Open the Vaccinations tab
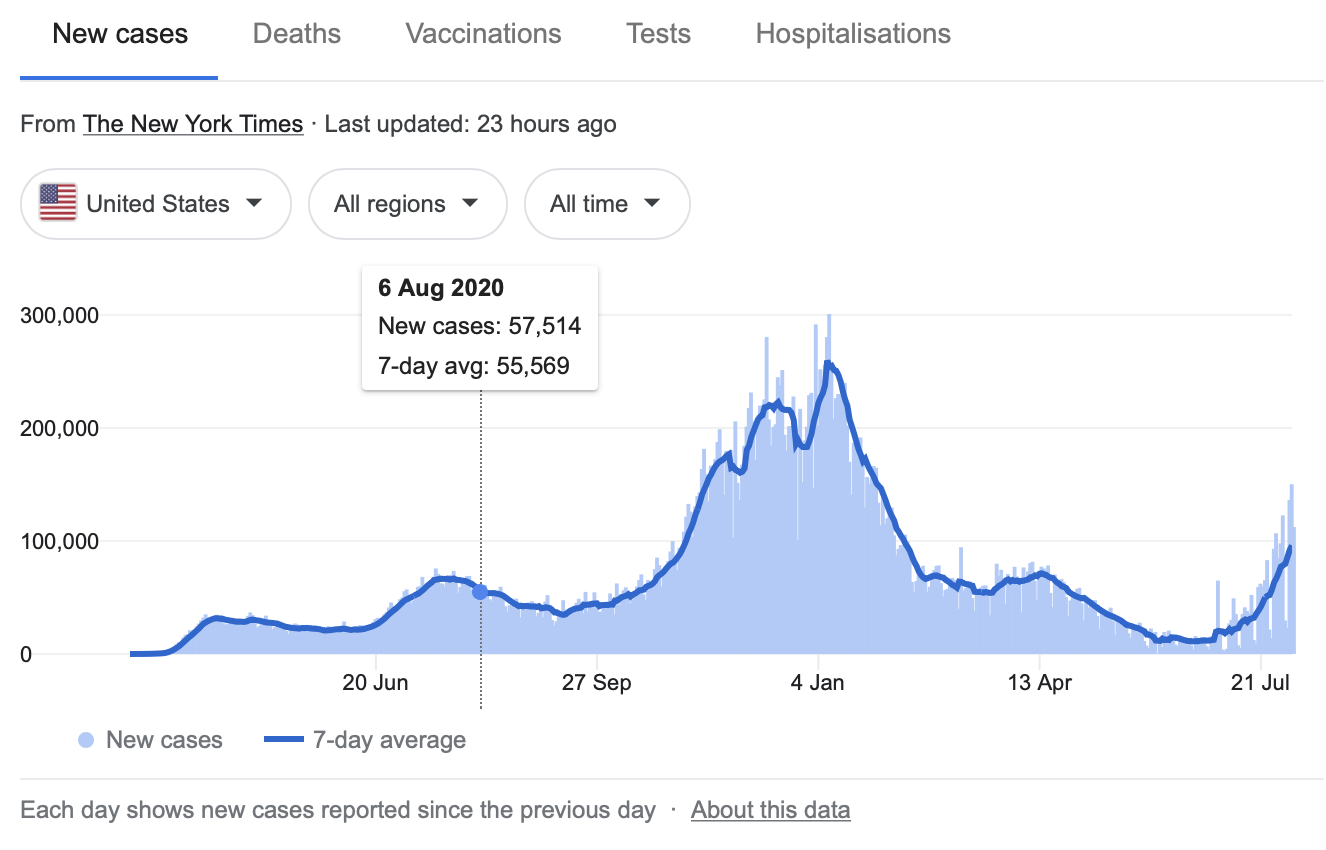Image resolution: width=1326 pixels, height=850 pixels. coord(483,34)
